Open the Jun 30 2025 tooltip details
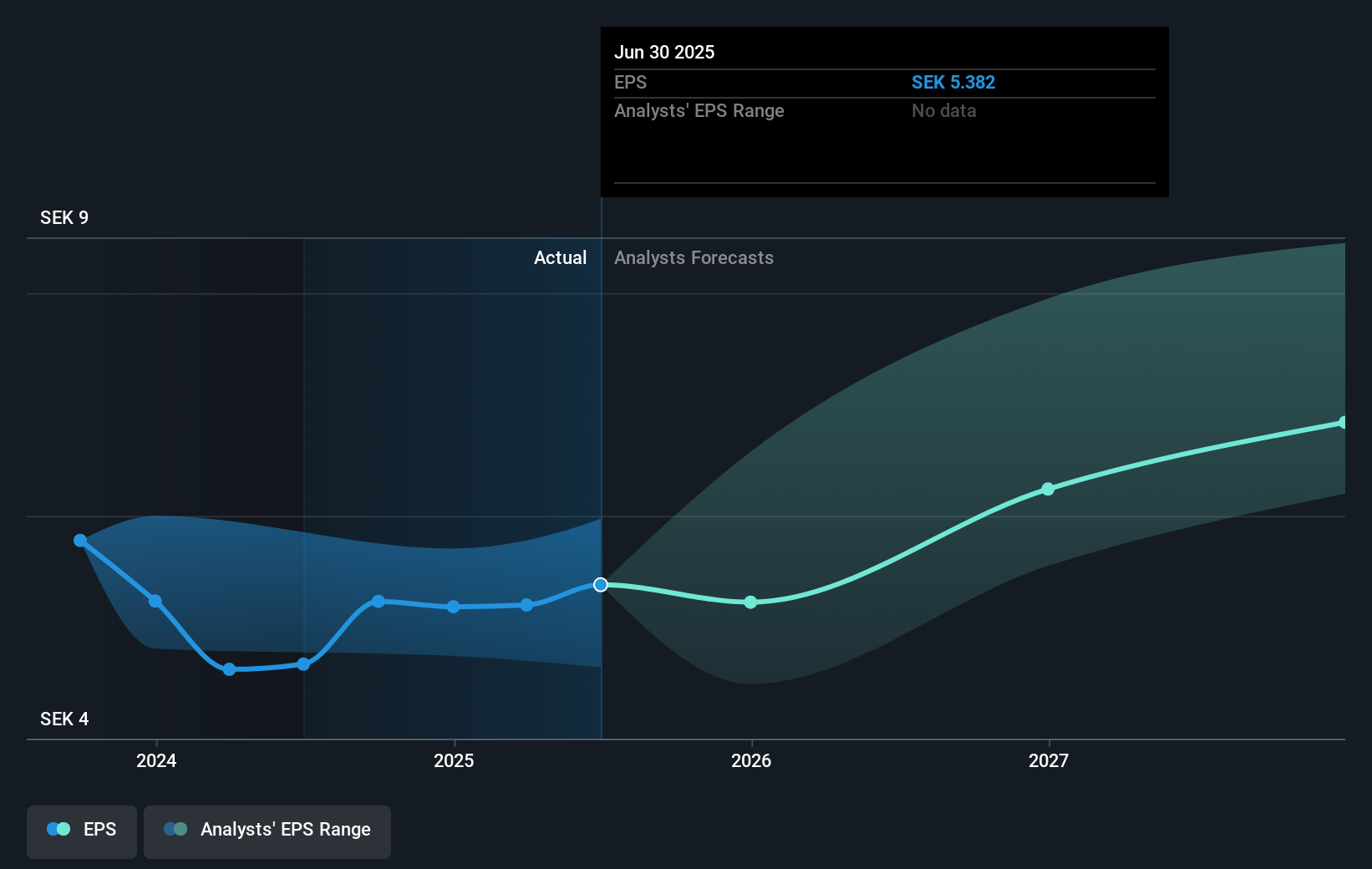The height and width of the screenshot is (869, 1372). pos(665,52)
